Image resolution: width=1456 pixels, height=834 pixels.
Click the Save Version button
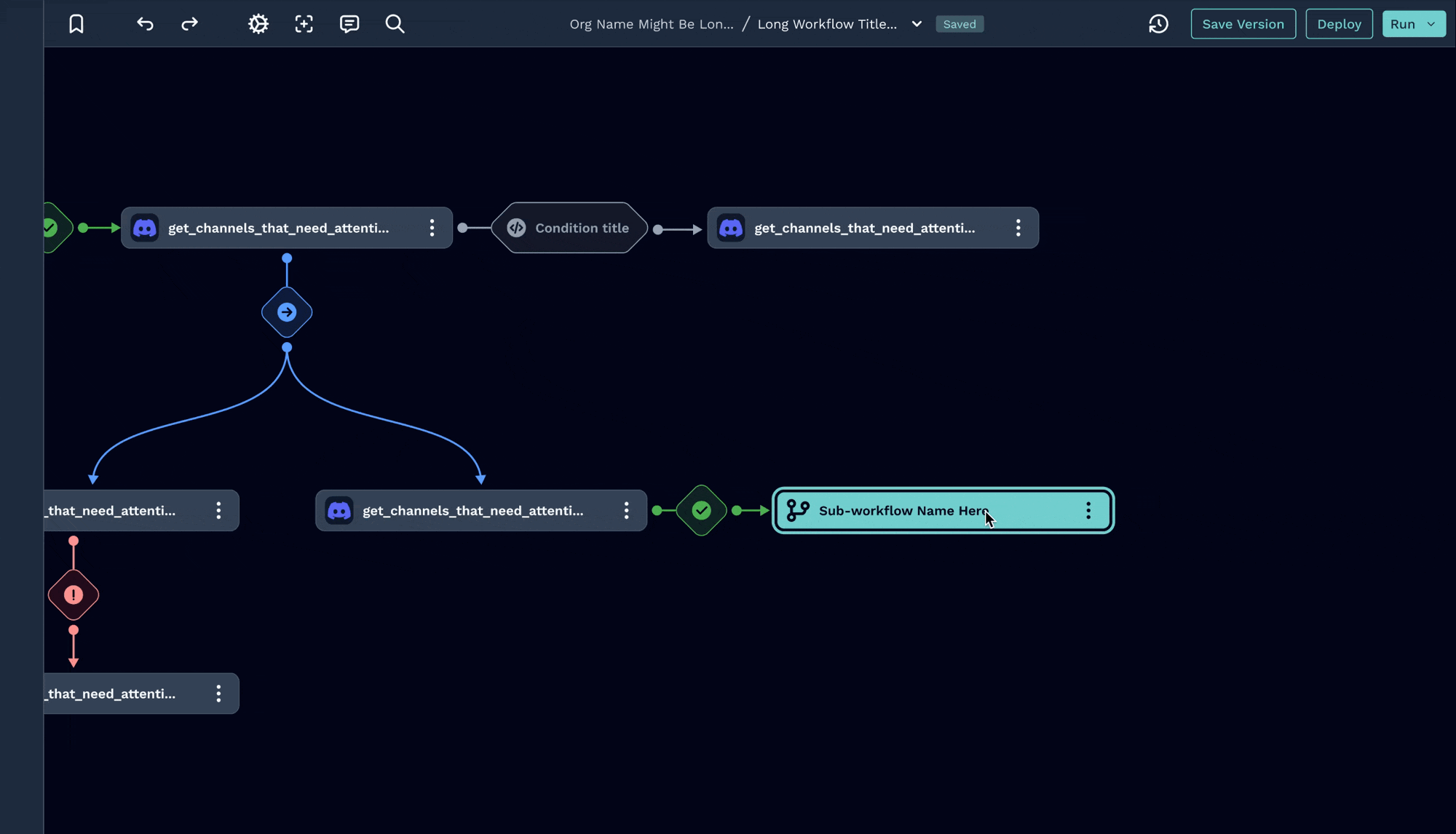click(1243, 24)
